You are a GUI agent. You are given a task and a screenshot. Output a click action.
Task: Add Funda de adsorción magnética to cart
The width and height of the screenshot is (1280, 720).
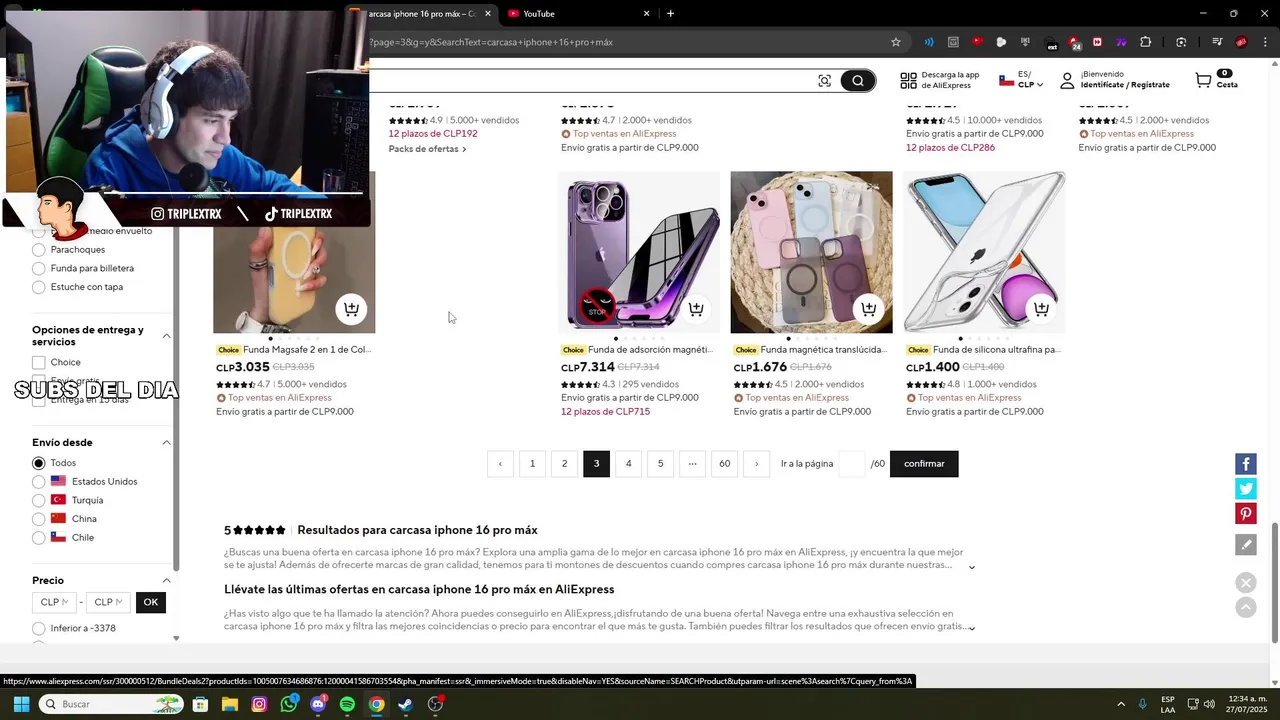pos(696,309)
